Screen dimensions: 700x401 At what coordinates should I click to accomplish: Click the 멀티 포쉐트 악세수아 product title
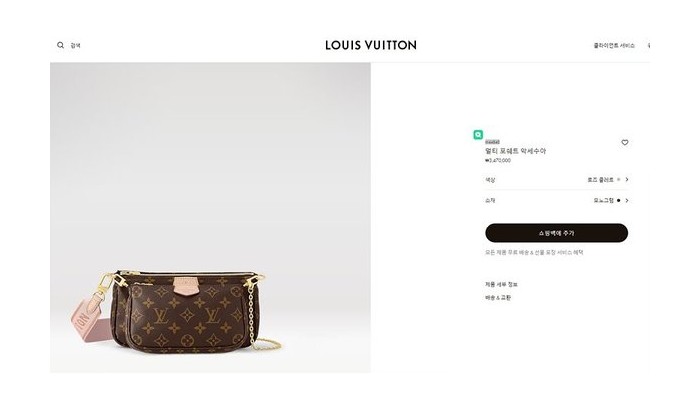(516, 151)
